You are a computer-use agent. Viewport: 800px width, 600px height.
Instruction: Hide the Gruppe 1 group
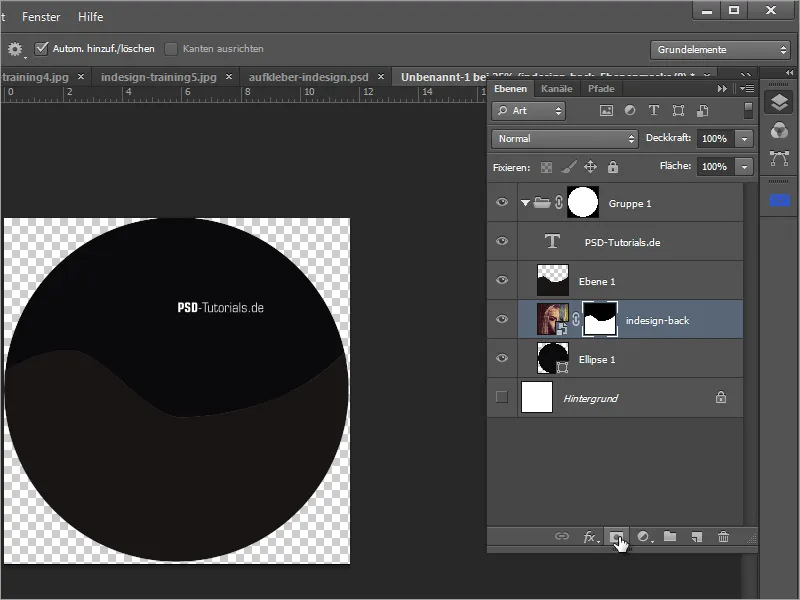click(502, 203)
